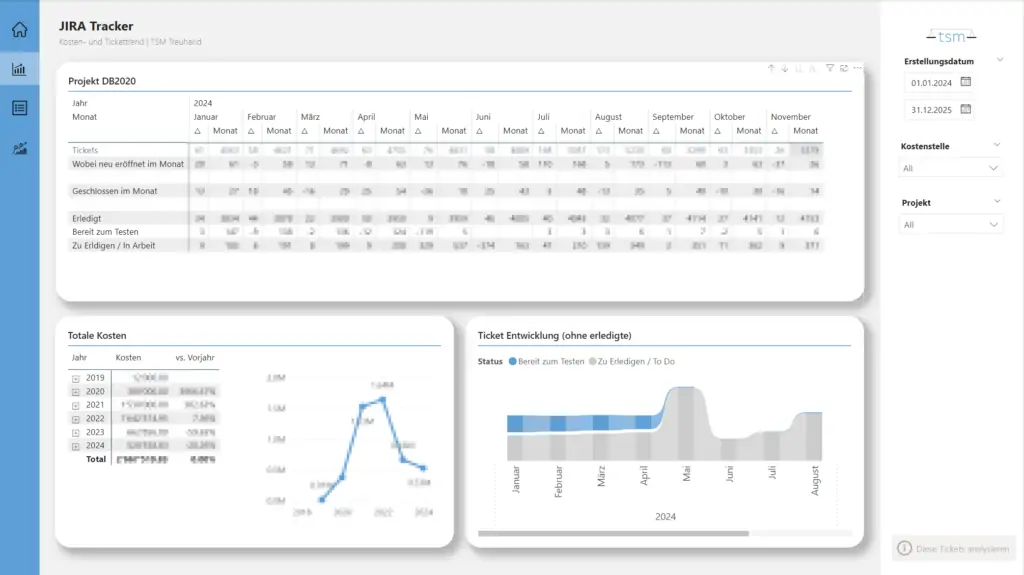The width and height of the screenshot is (1024, 575).
Task: Open more options for the Projekt DB2020 visual
Action: pyautogui.click(x=857, y=68)
